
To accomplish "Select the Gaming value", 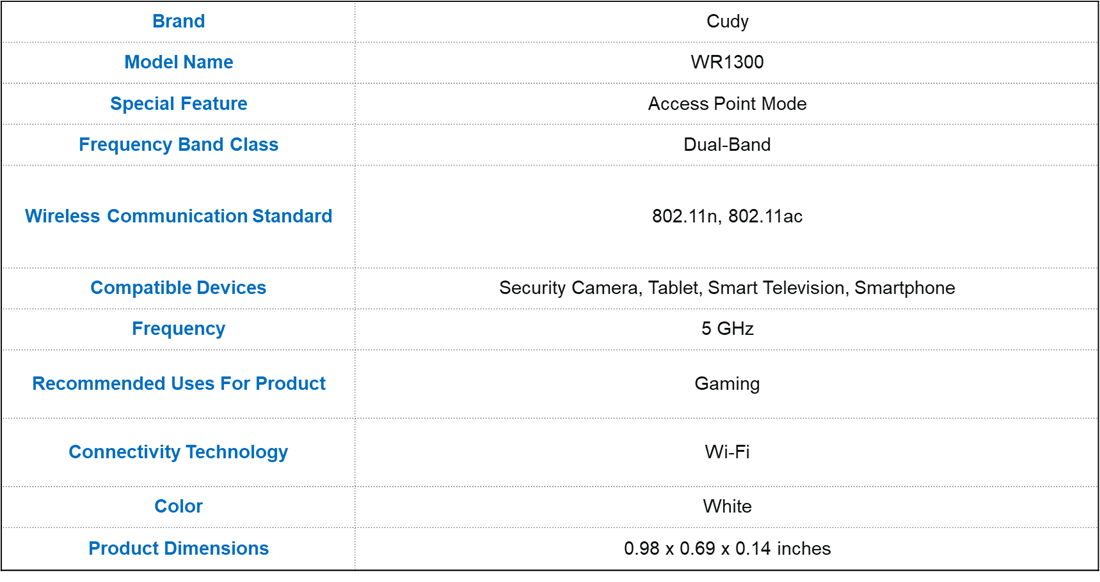I will 727,384.
